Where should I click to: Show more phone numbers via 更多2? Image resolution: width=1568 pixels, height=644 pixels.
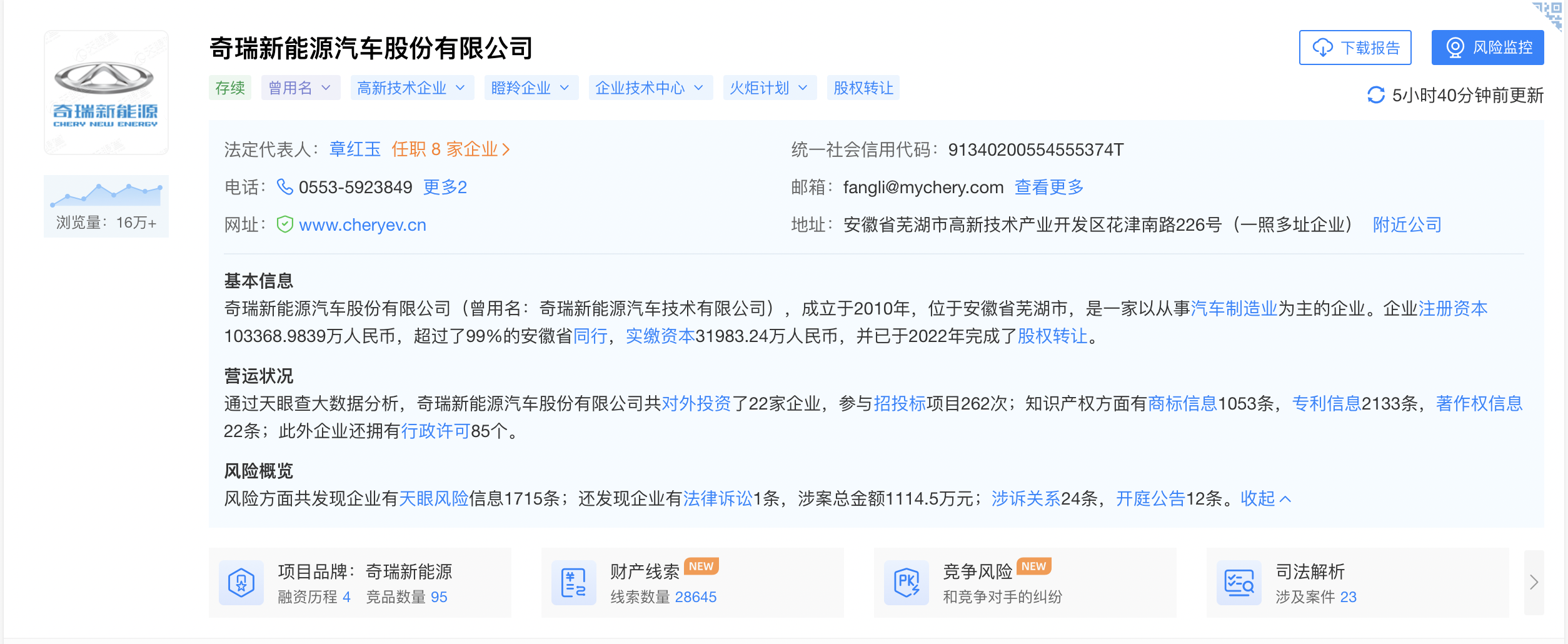pos(445,187)
